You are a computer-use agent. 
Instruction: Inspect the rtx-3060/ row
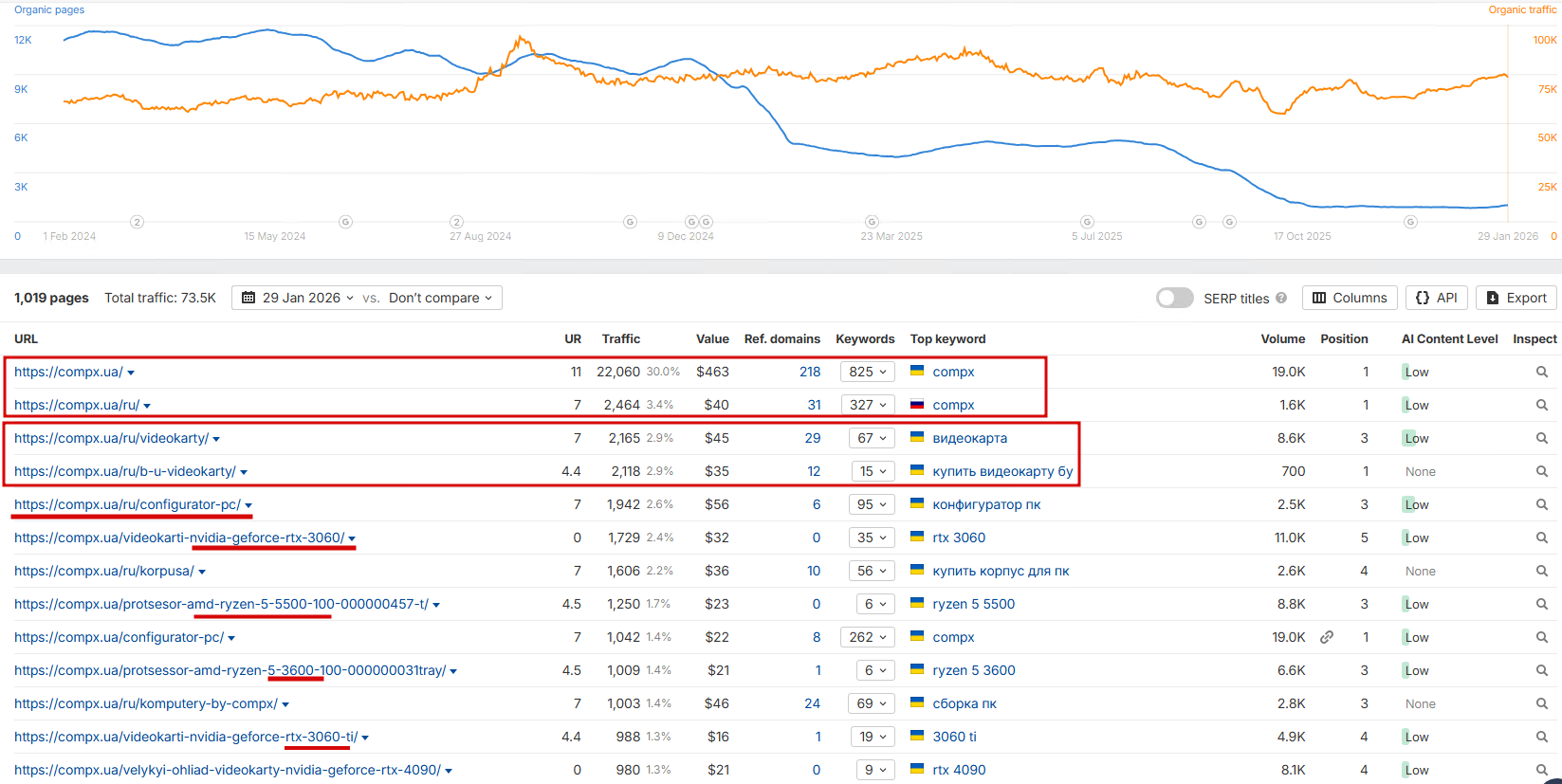tap(1542, 538)
